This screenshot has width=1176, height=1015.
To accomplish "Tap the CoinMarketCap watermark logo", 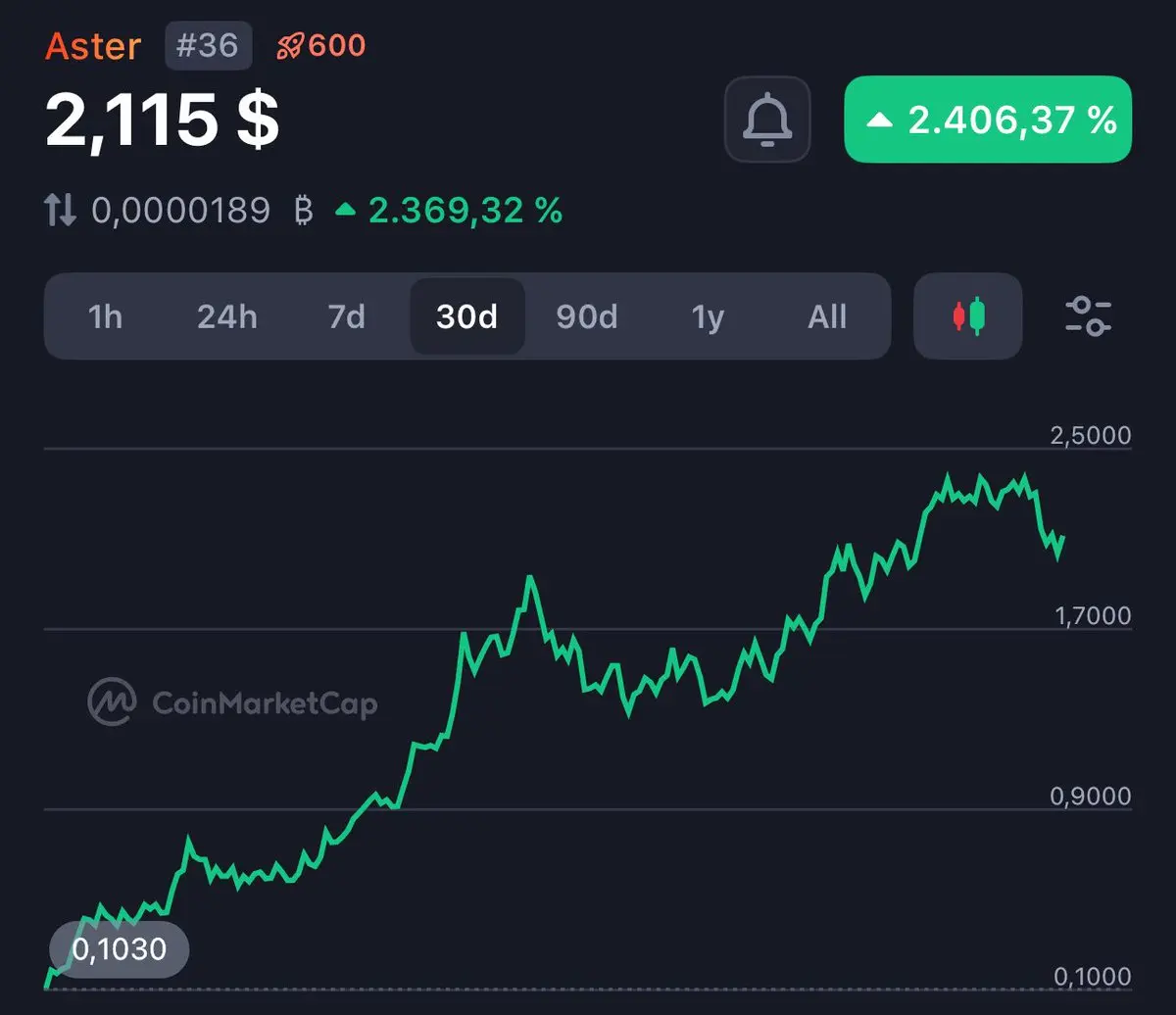I will (x=110, y=701).
